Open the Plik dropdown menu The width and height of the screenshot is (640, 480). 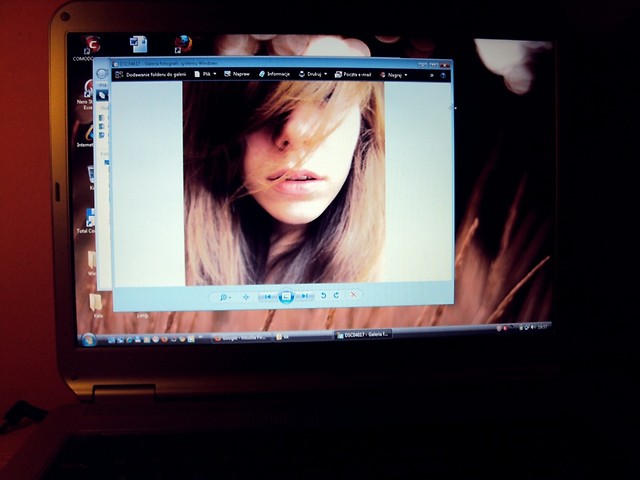(205, 74)
